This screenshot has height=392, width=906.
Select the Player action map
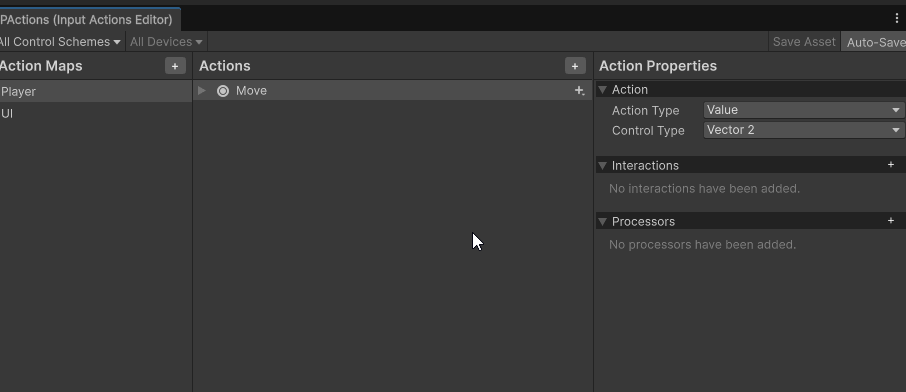pos(96,91)
